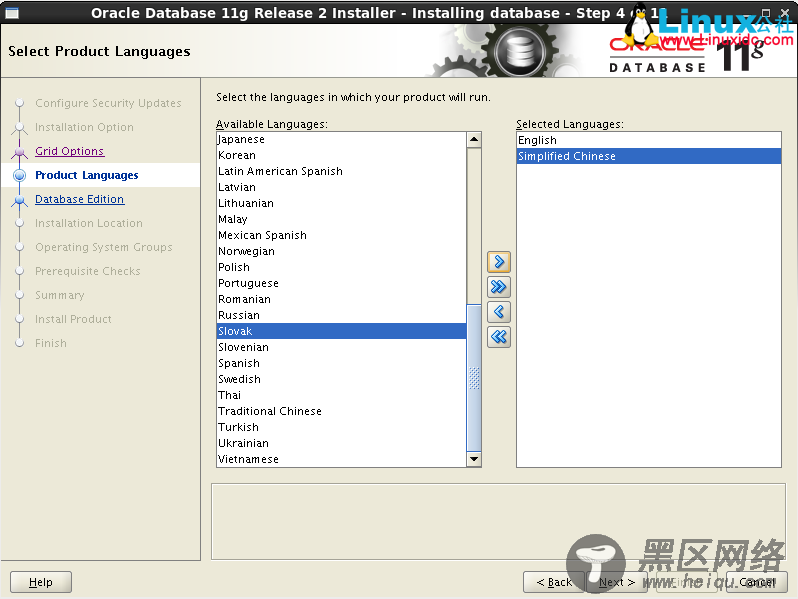This screenshot has width=798, height=599.
Task: Select Latin American Spanish language
Action: click(x=341, y=171)
